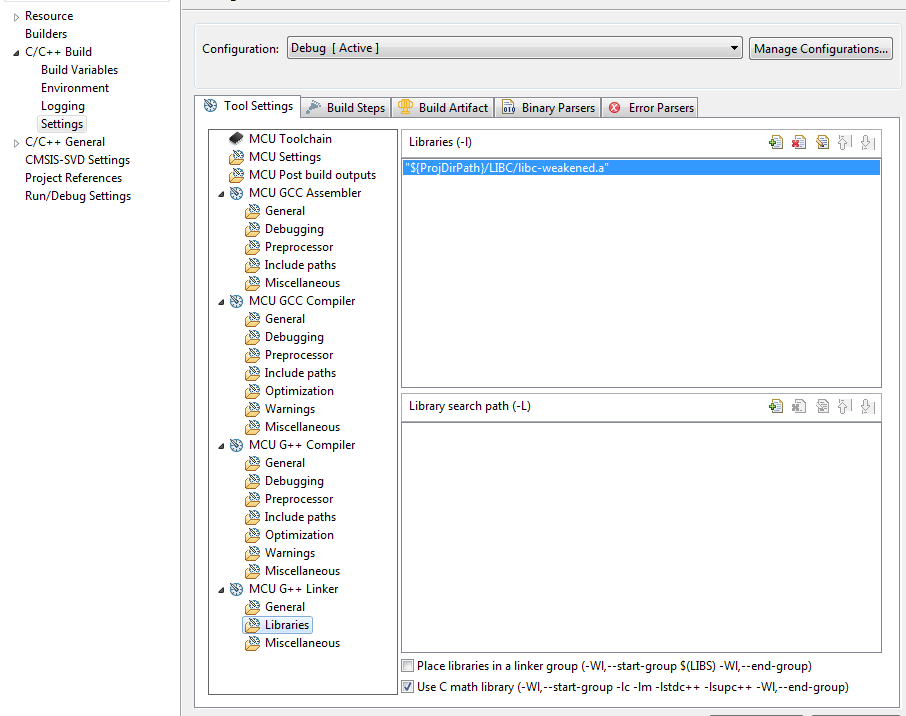Click inside the Library search path list
Viewport: 906px width, 716px height.
coord(641,537)
